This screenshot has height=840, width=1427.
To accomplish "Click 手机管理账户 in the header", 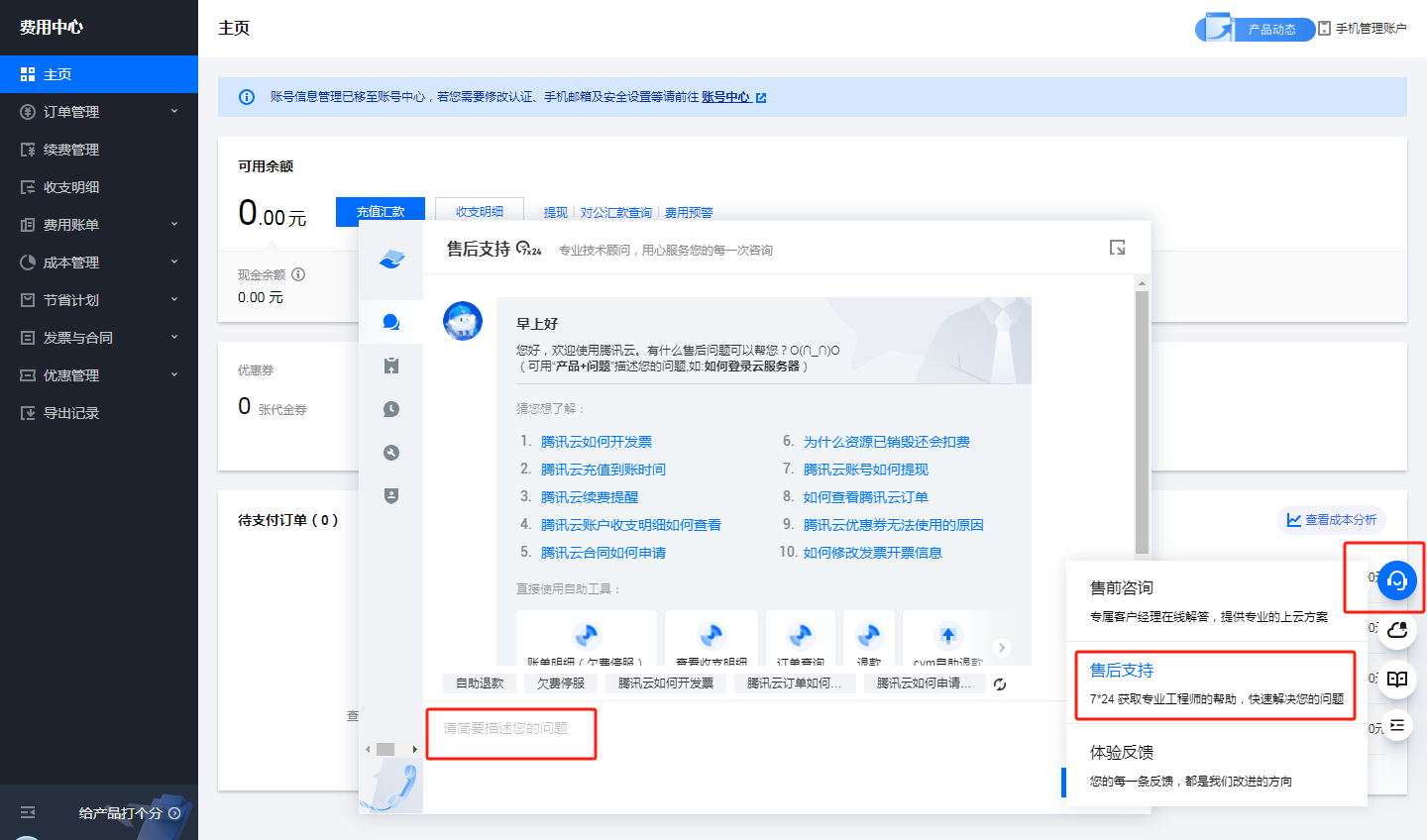I will (x=1363, y=29).
